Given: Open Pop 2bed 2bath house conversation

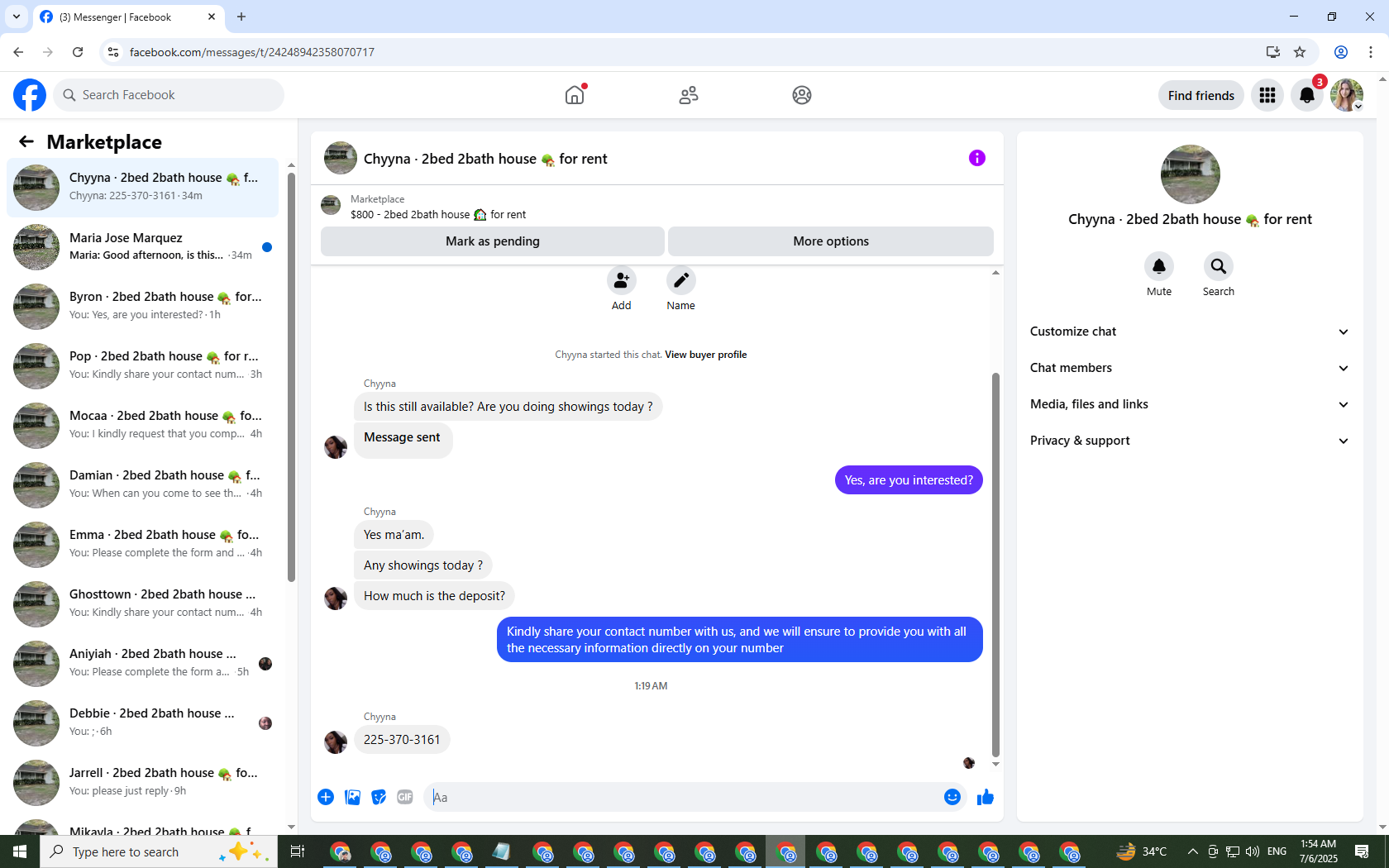Looking at the screenshot, I should pos(143,366).
